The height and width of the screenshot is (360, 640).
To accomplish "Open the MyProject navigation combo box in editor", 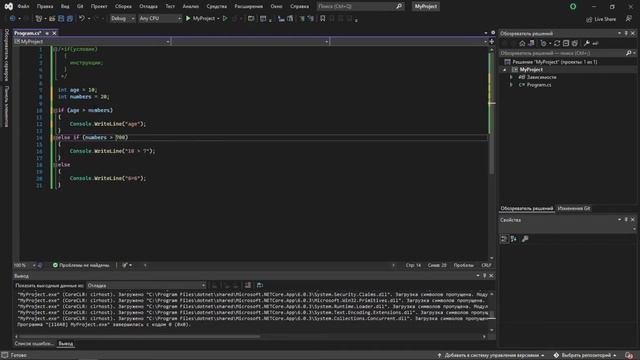I will coord(92,42).
